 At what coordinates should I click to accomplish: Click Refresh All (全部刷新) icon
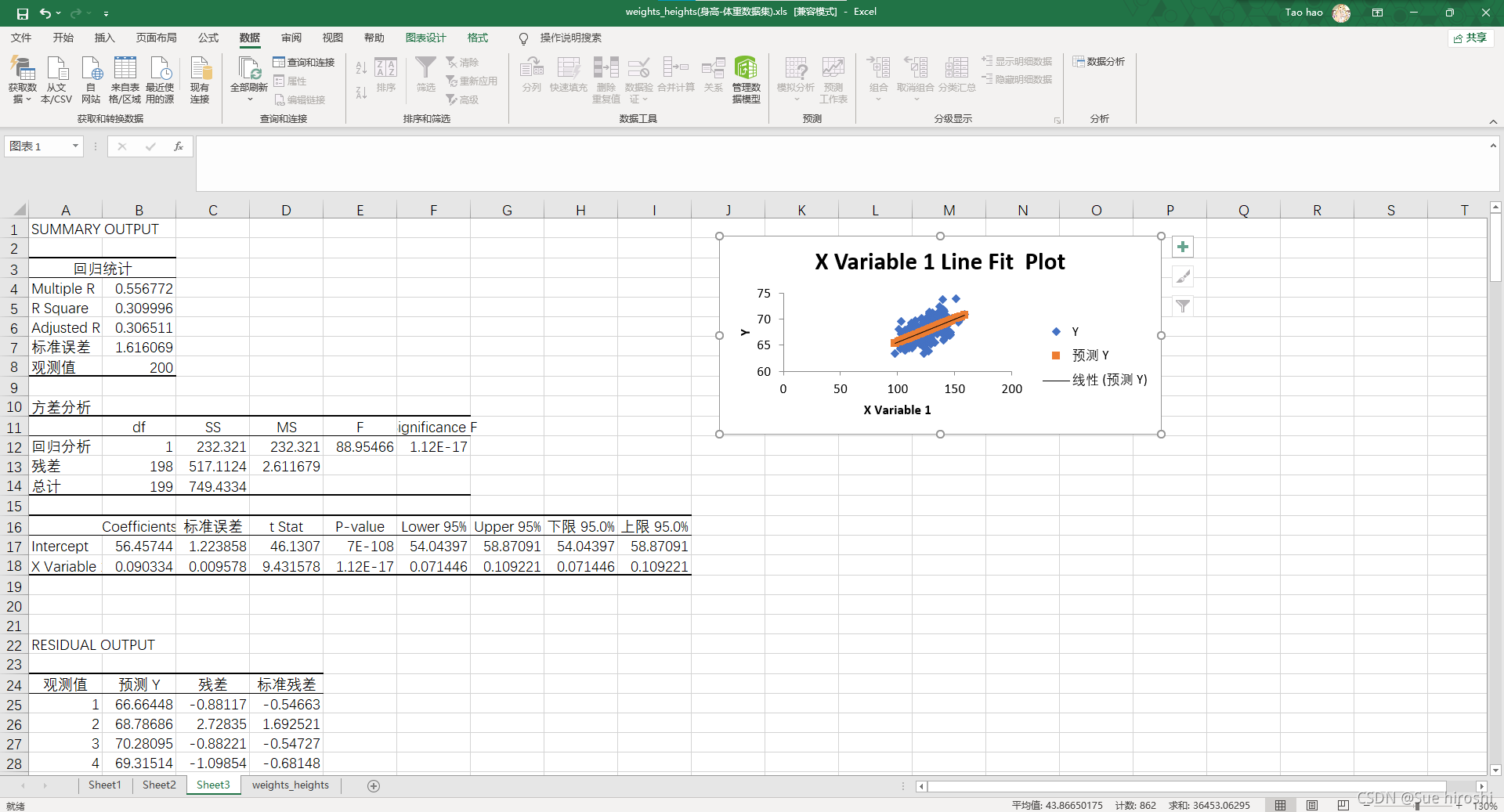pos(249,69)
